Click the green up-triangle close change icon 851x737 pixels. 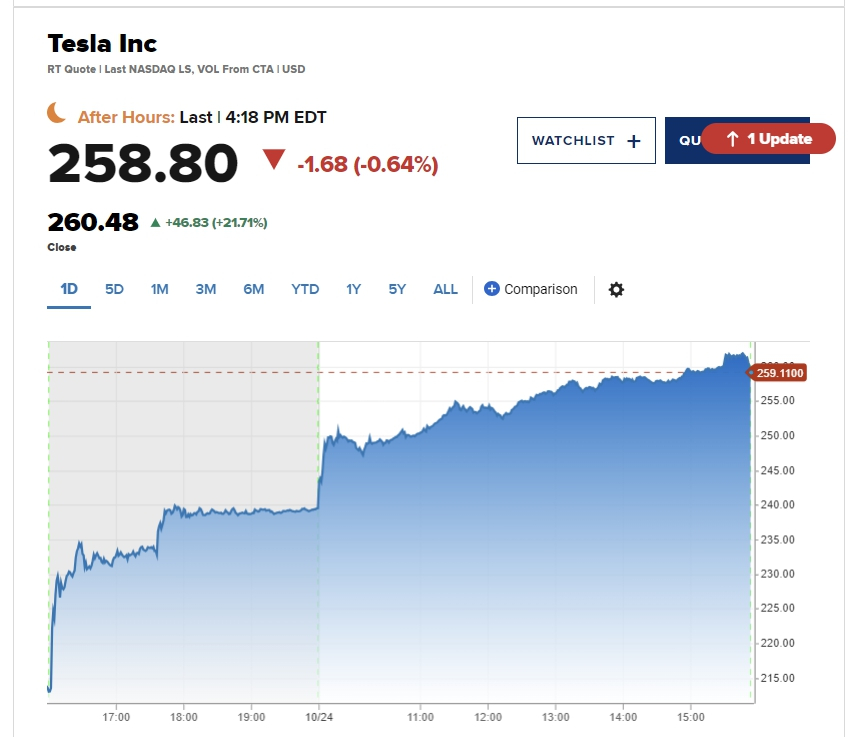coord(155,223)
